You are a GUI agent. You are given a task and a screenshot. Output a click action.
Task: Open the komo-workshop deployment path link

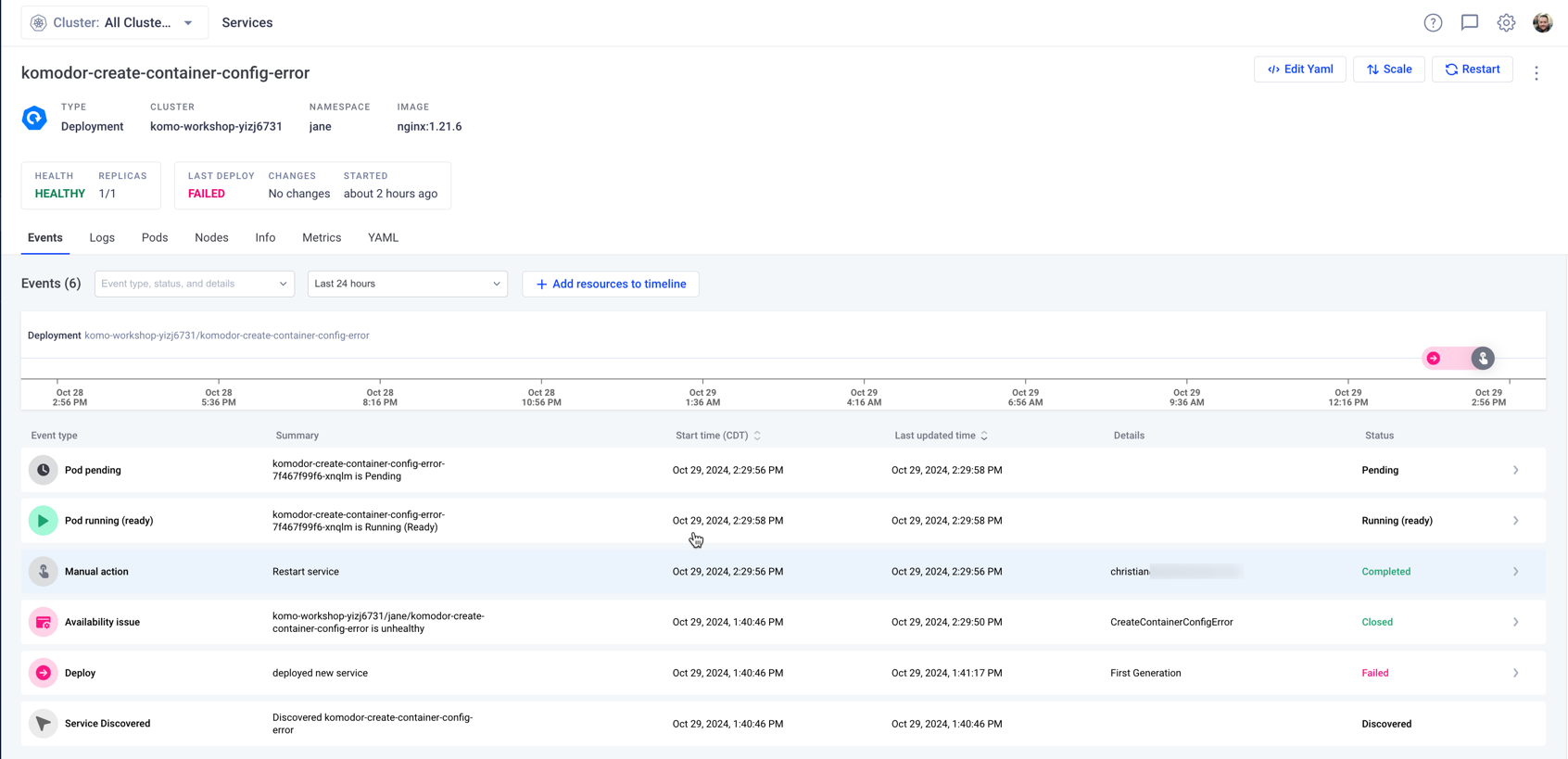(227, 335)
